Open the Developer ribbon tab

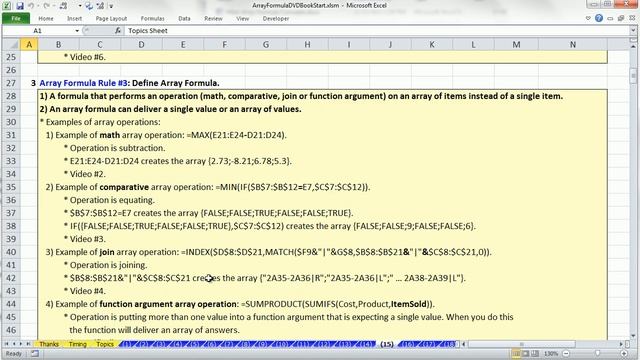[276, 18]
